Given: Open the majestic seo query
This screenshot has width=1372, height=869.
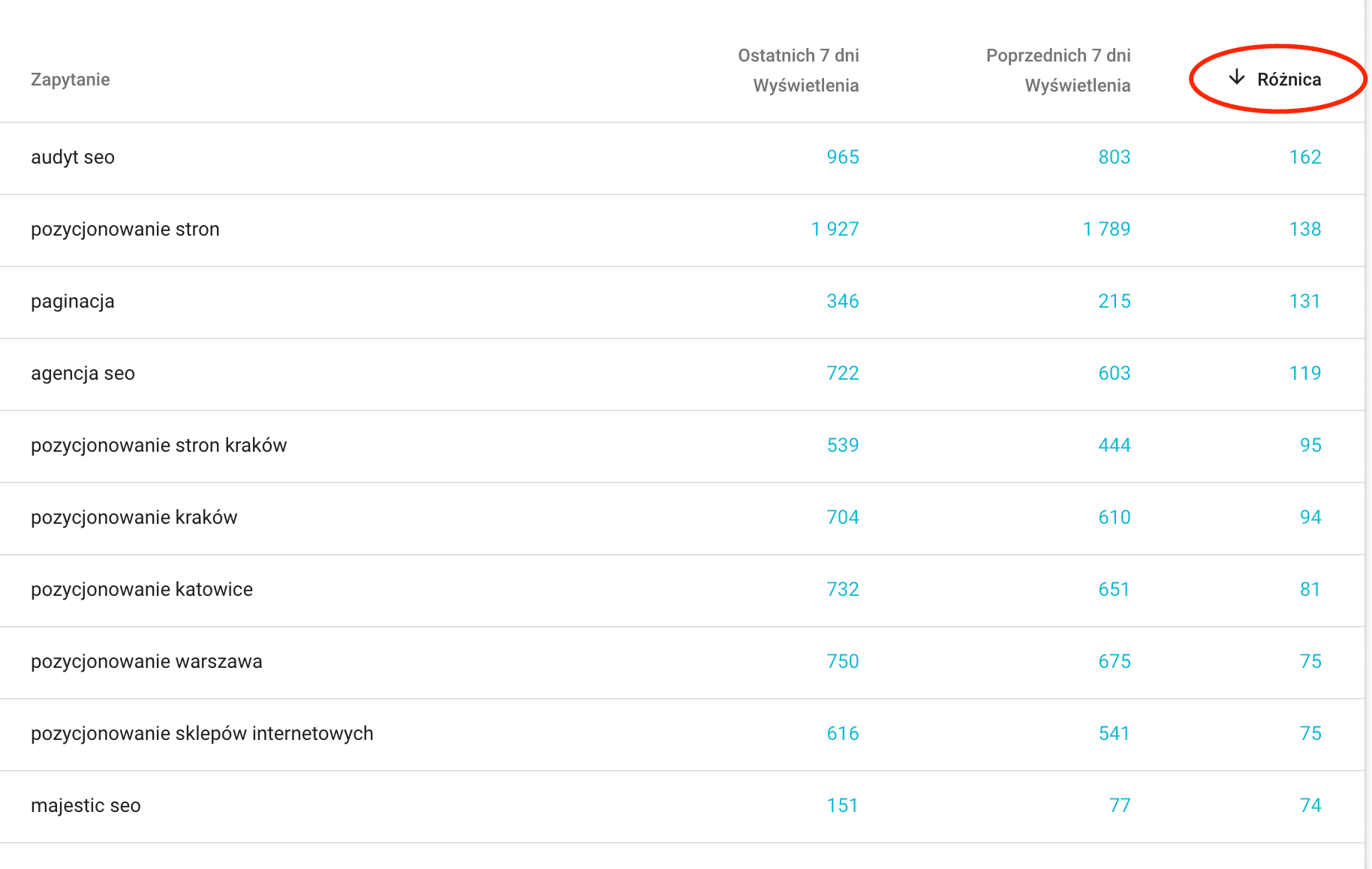Looking at the screenshot, I should (86, 806).
